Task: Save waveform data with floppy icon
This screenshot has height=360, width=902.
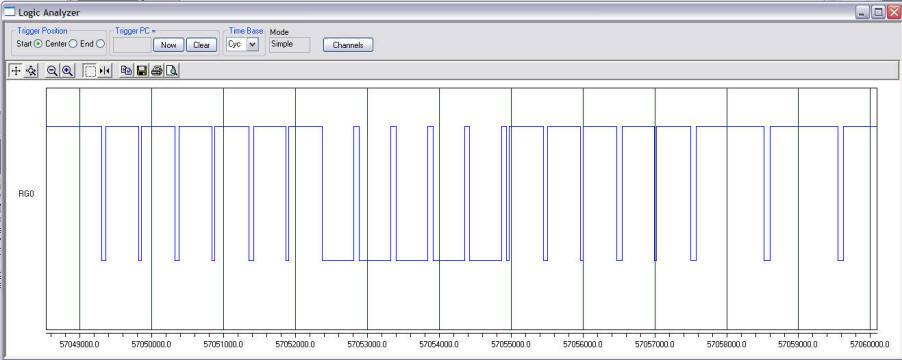Action: coord(141,71)
